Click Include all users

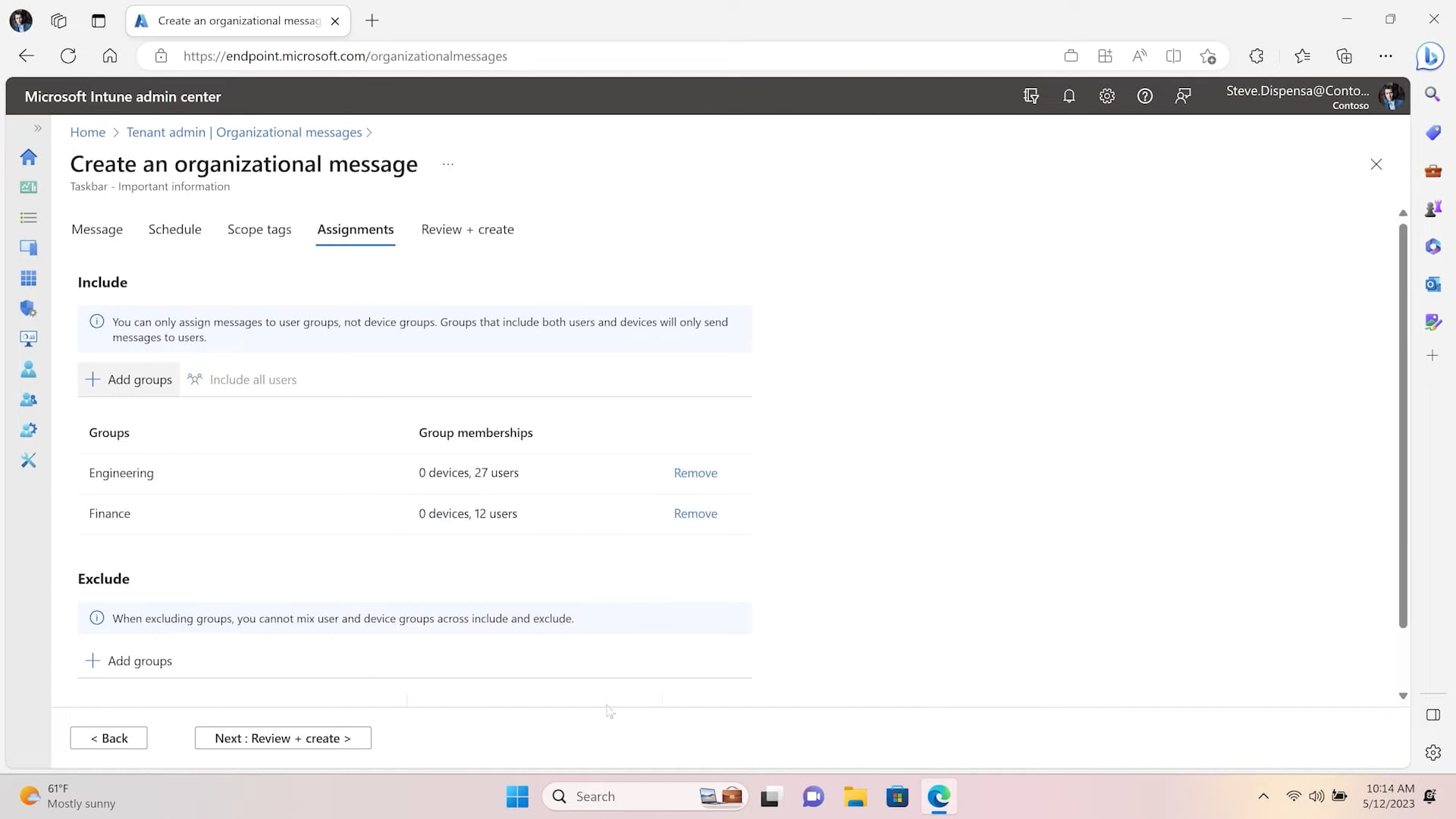pyautogui.click(x=242, y=379)
